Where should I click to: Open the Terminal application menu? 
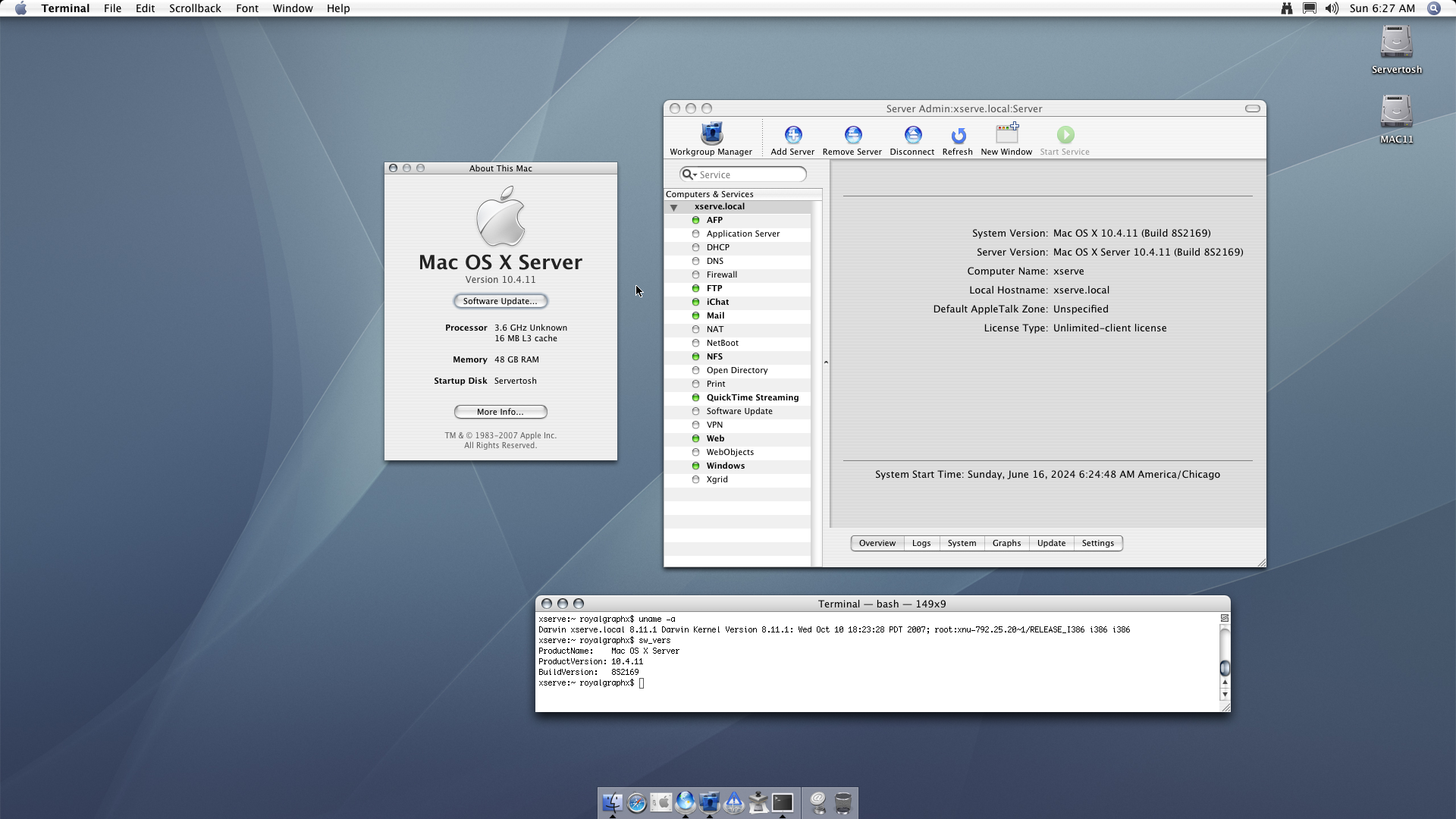[x=65, y=8]
